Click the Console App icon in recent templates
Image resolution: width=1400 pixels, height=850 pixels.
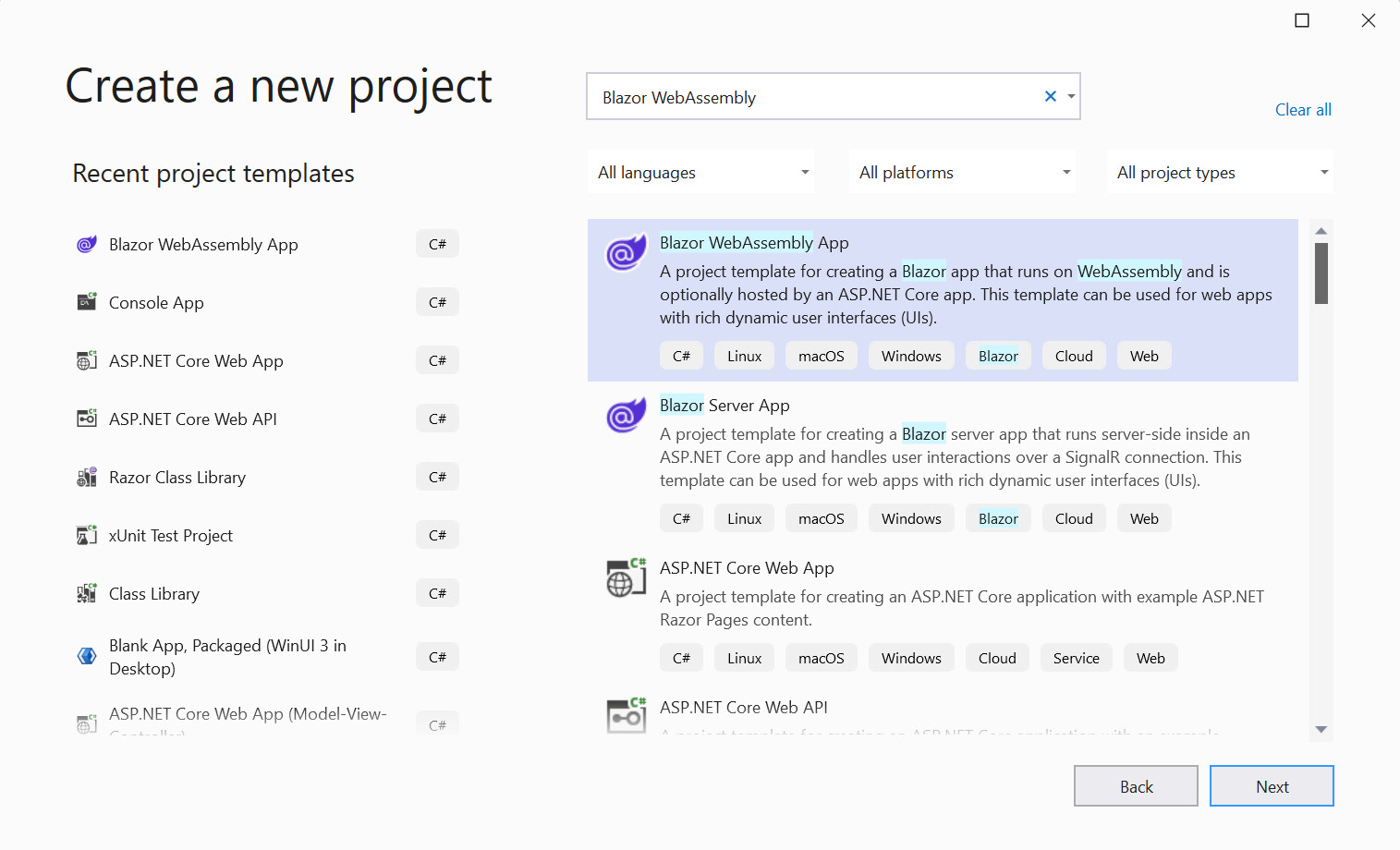tap(87, 302)
